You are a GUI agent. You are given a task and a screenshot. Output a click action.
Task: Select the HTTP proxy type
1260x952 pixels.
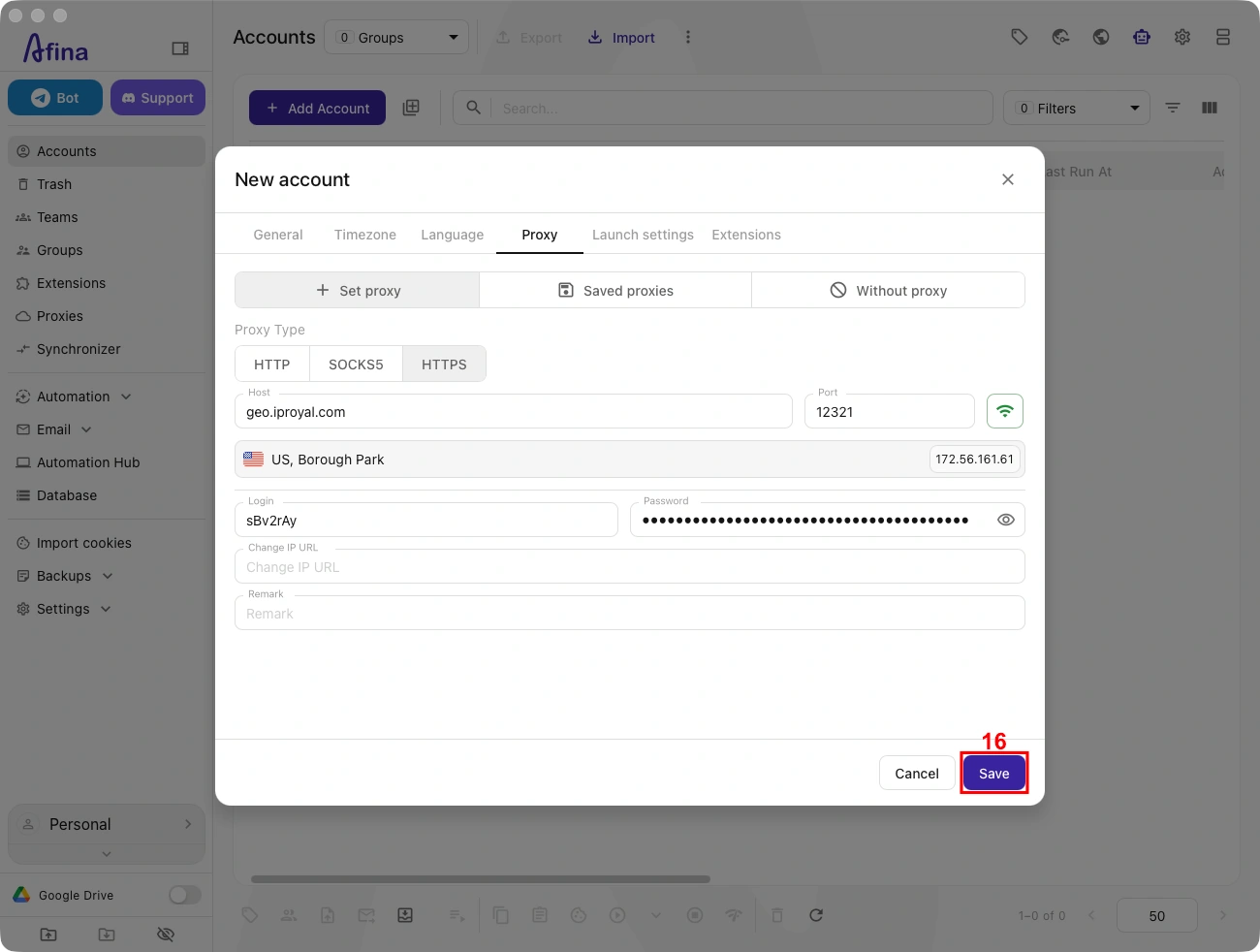[272, 365]
